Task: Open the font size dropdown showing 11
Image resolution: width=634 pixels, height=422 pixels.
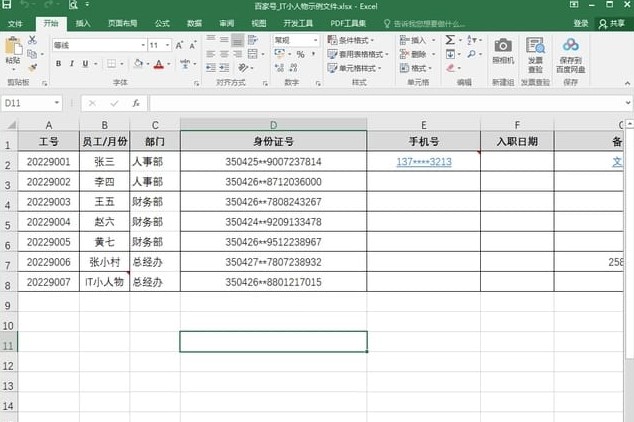Action: tap(167, 45)
